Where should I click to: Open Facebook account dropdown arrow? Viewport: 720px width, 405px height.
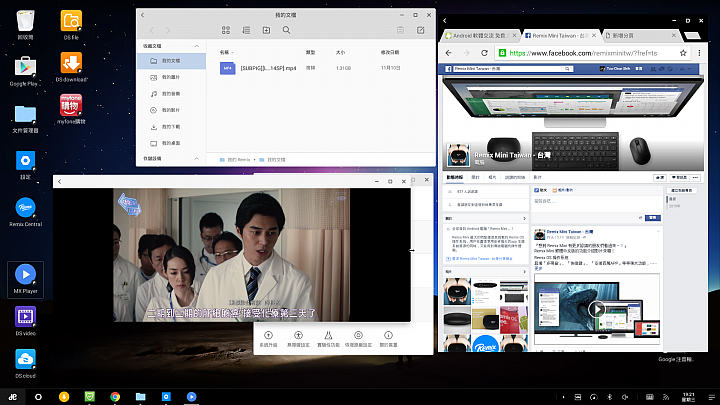coord(690,69)
